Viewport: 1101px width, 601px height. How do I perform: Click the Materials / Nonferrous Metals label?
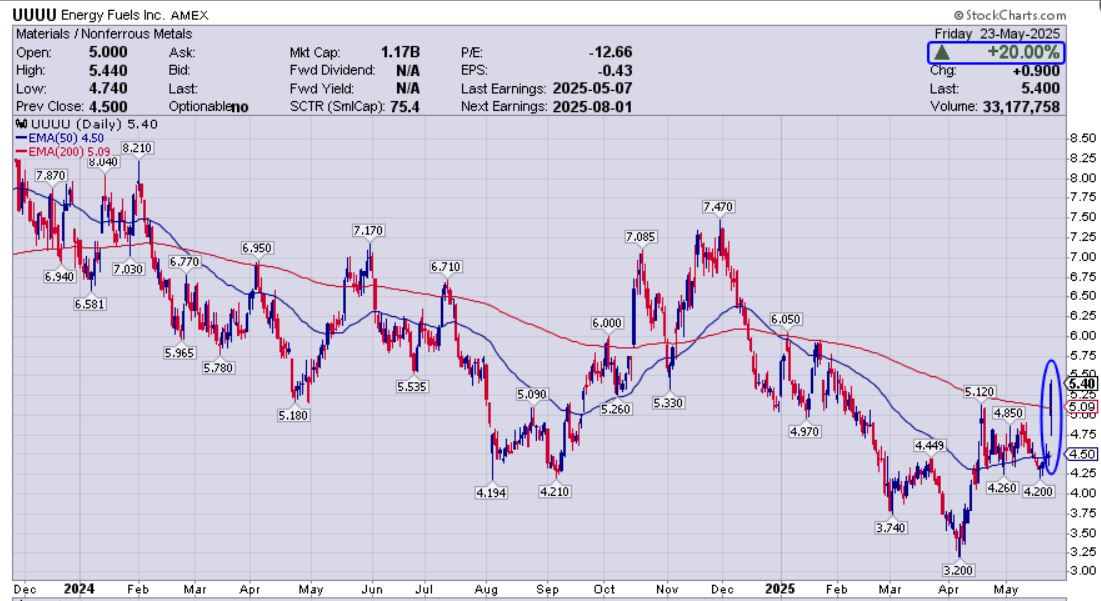point(104,34)
